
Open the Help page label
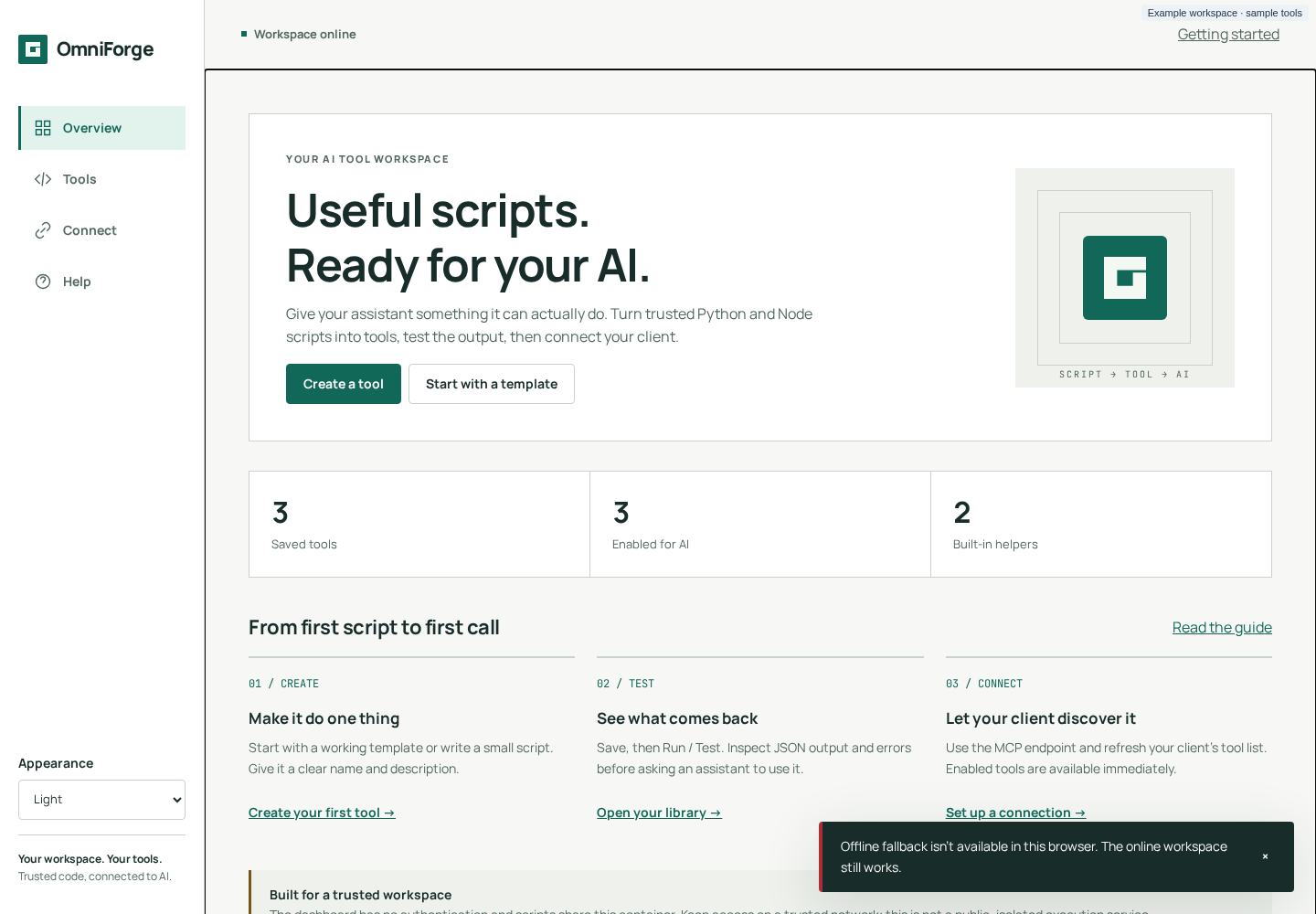(x=77, y=282)
